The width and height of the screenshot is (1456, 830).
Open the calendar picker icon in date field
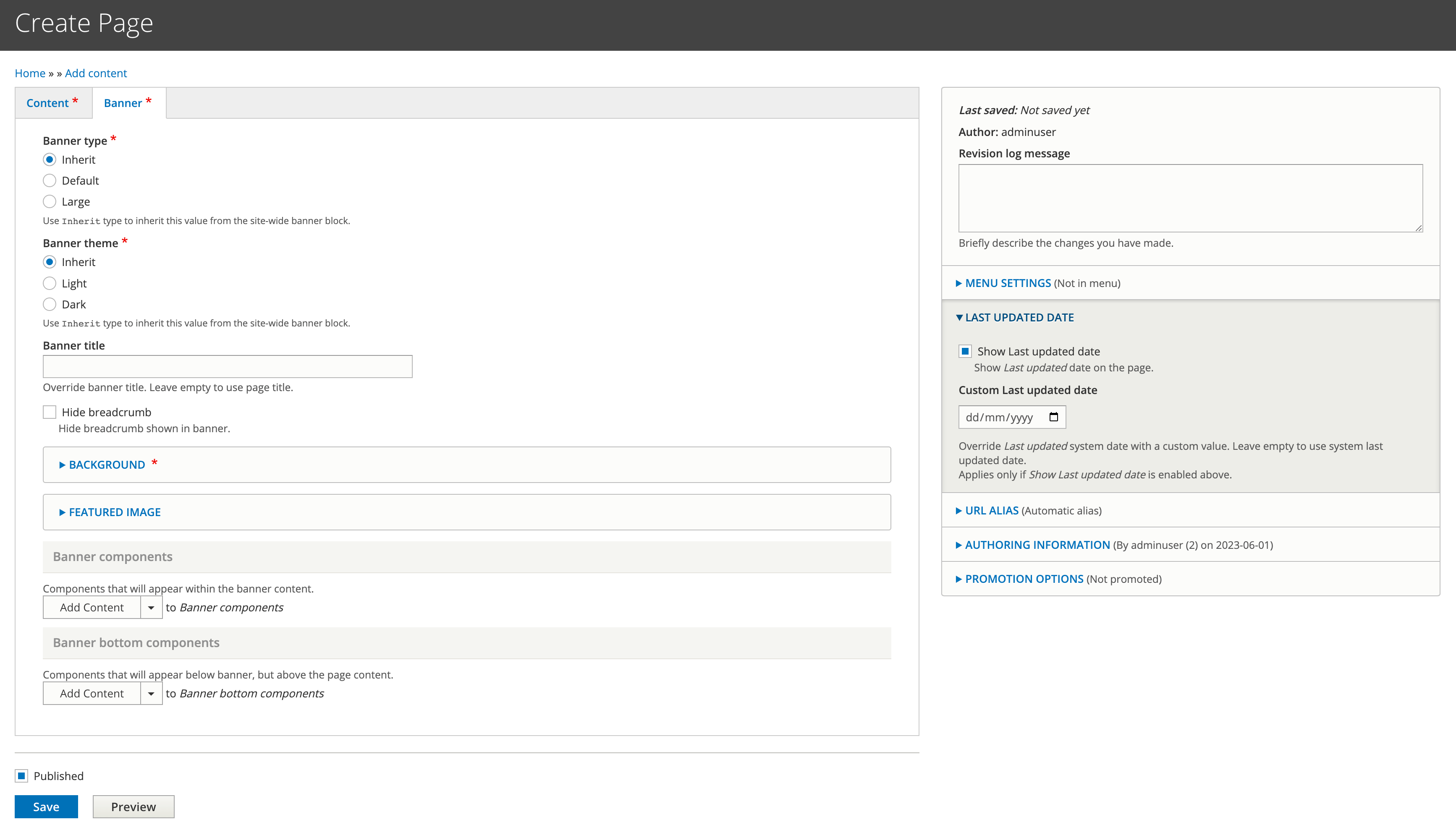point(1053,417)
